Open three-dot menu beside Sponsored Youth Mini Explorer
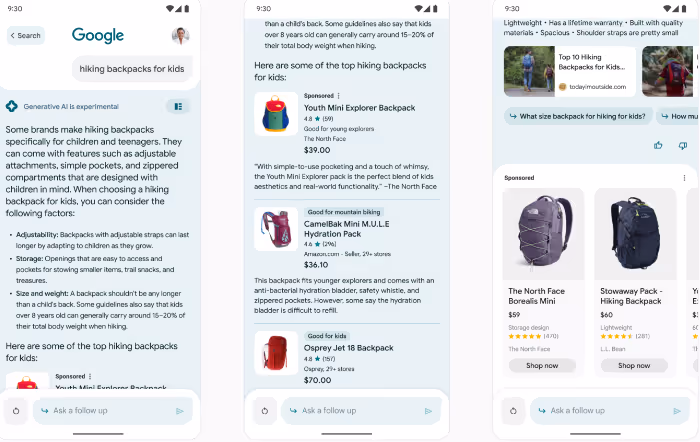Viewport: 700px width, 442px height. tap(339, 96)
